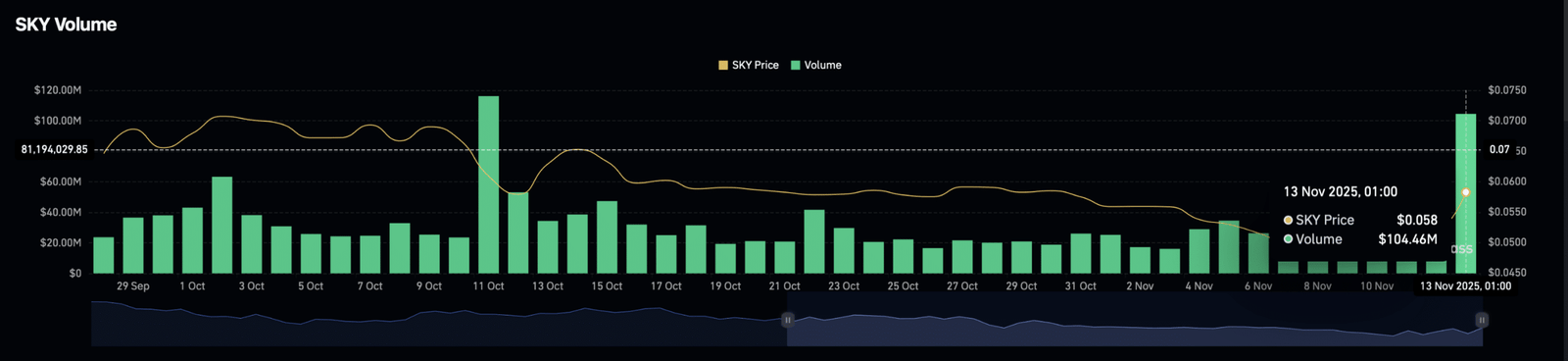Select the volume bar above 19 Oct

[x=725, y=259]
